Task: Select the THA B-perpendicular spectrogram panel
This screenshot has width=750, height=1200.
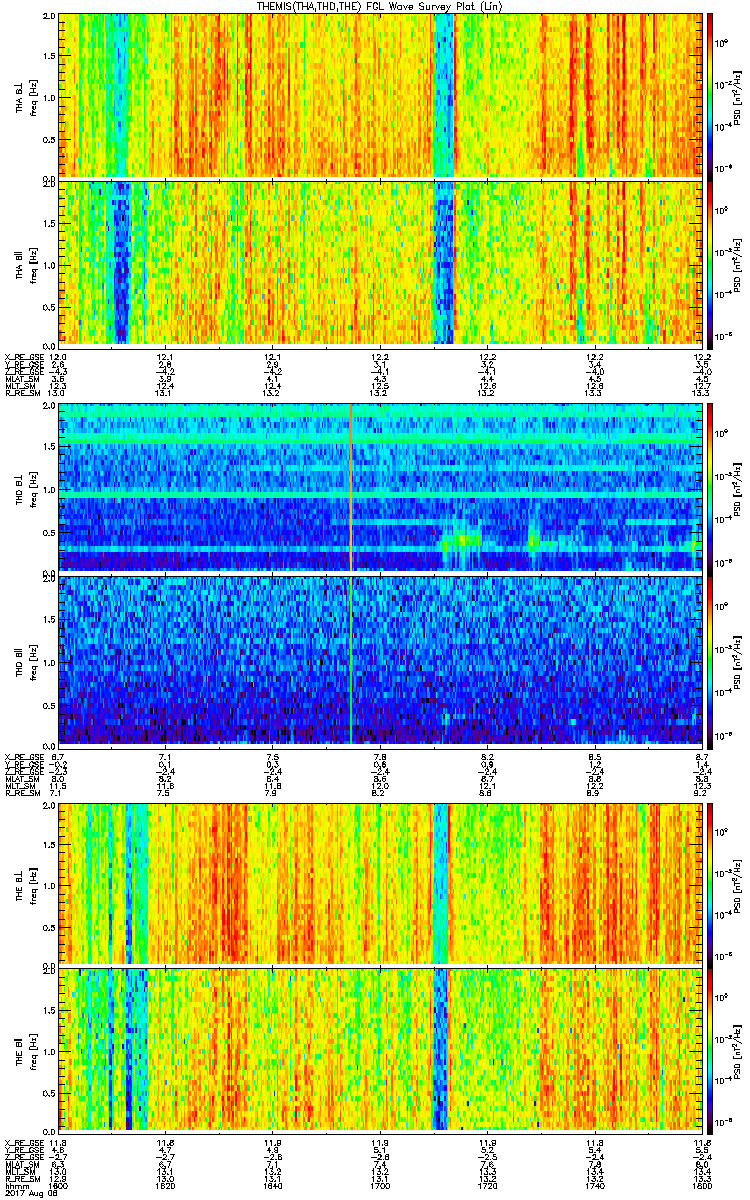Action: 380,96
